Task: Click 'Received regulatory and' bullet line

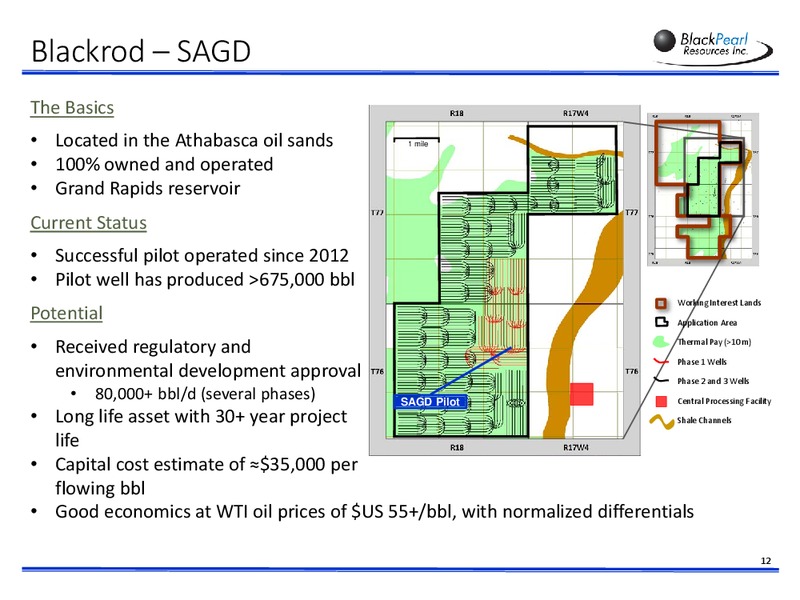Action: pos(153,347)
